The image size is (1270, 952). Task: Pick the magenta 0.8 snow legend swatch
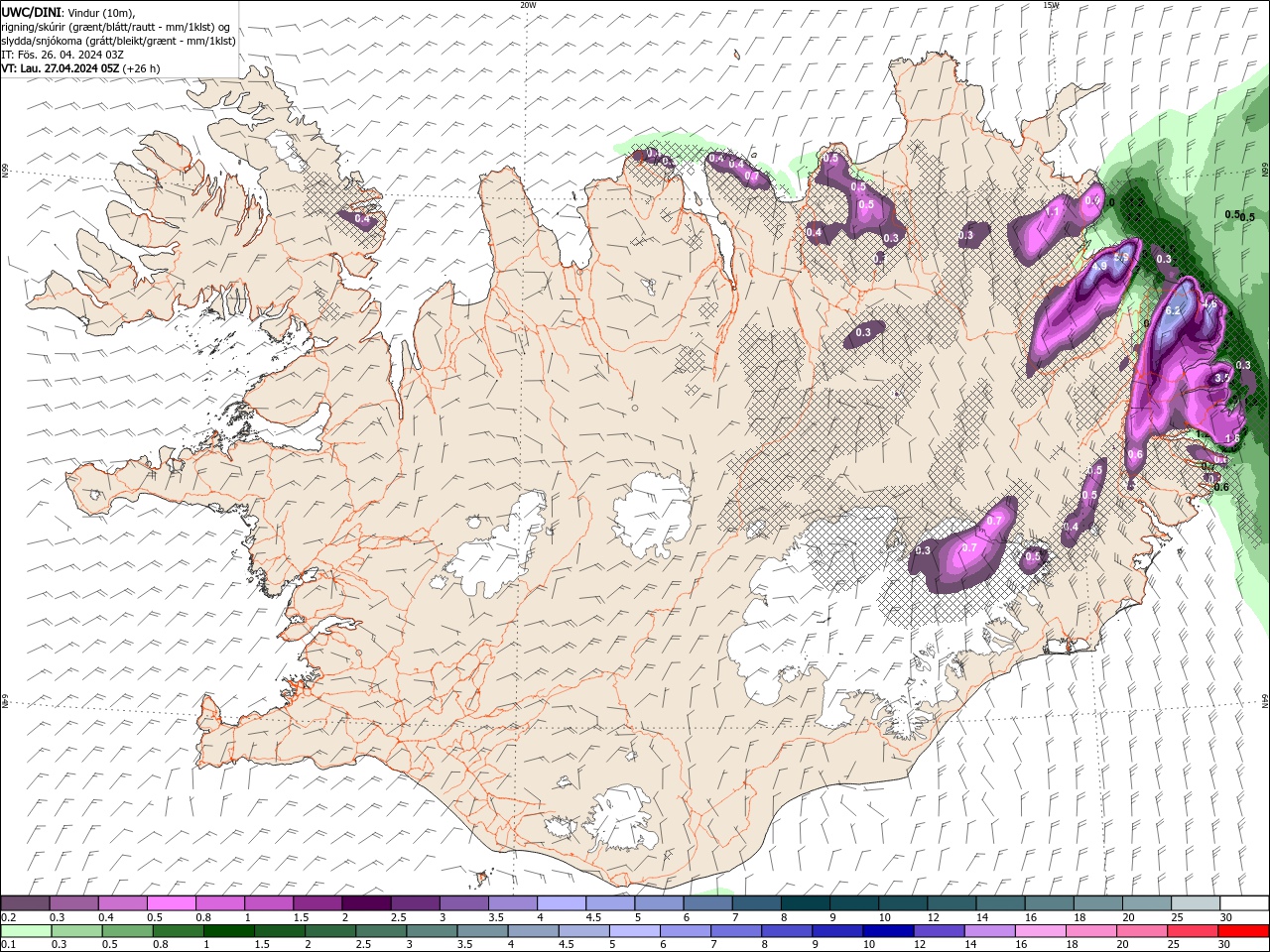tap(219, 903)
